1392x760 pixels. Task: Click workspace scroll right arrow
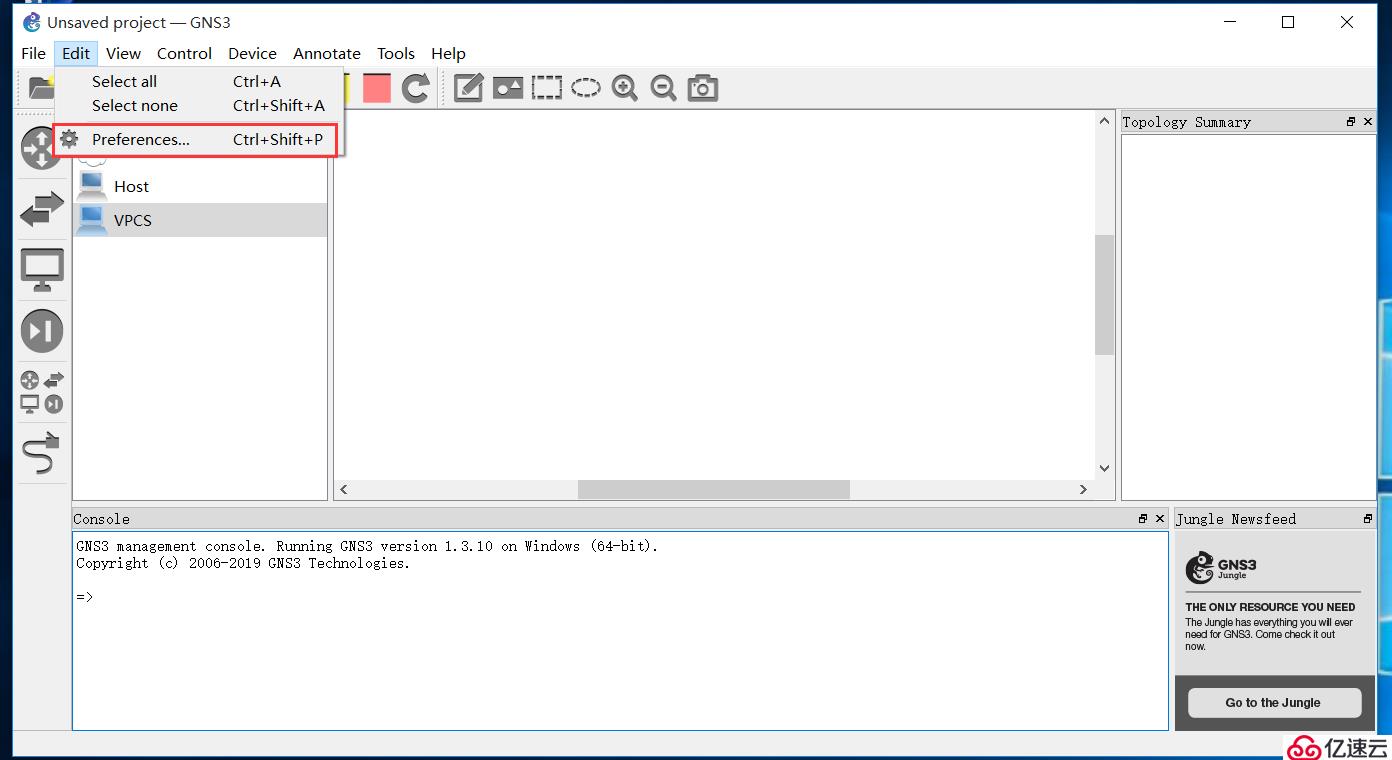(1083, 489)
